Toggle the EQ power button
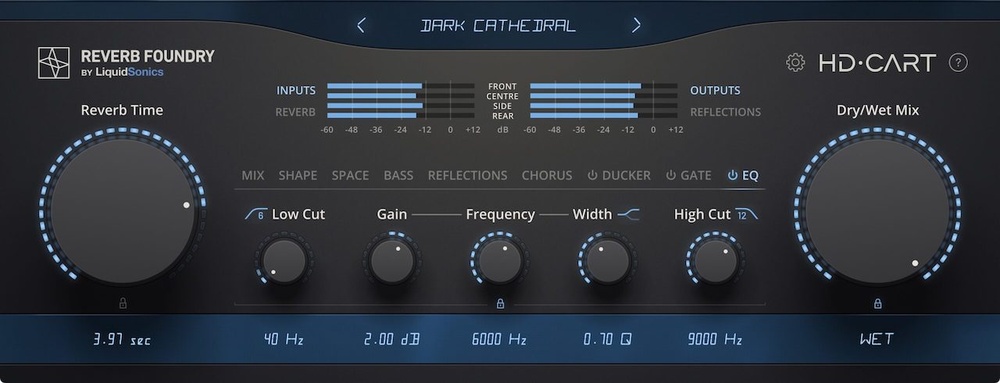The width and height of the screenshot is (1000, 383). [733, 175]
